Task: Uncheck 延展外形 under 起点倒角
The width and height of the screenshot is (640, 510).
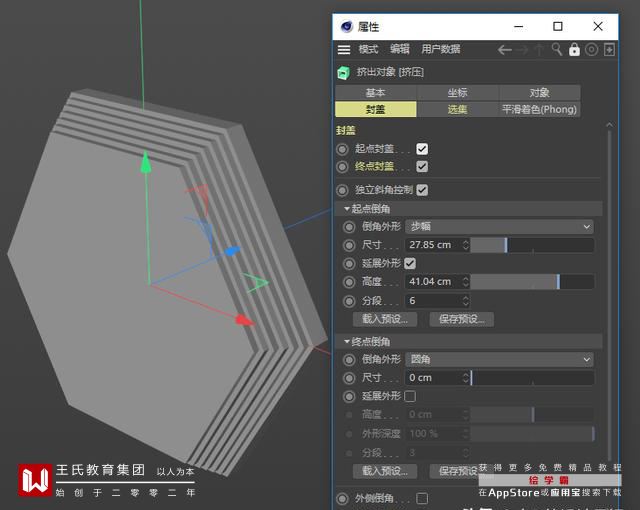Action: click(x=410, y=264)
